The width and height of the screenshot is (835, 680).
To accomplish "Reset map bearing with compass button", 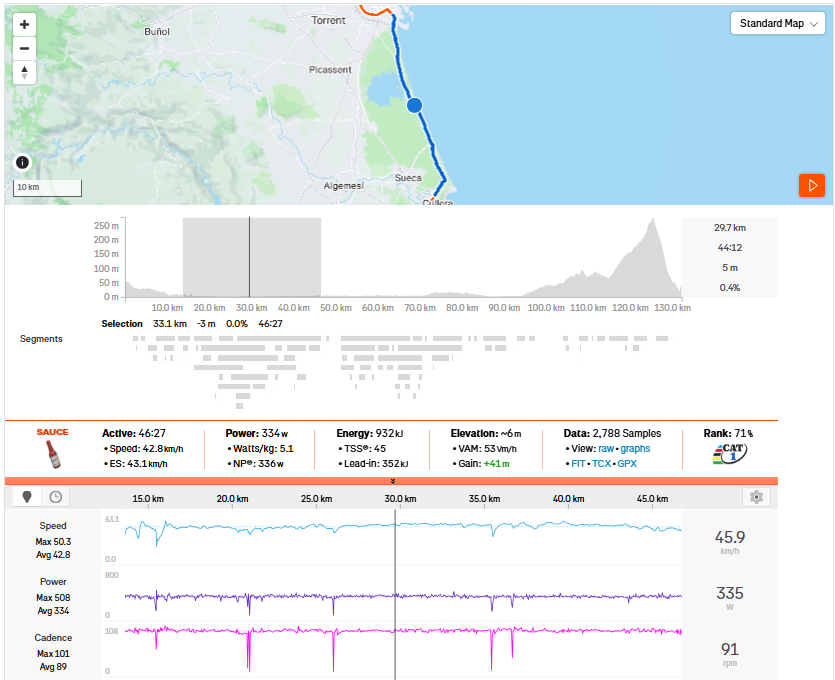I will tap(25, 72).
